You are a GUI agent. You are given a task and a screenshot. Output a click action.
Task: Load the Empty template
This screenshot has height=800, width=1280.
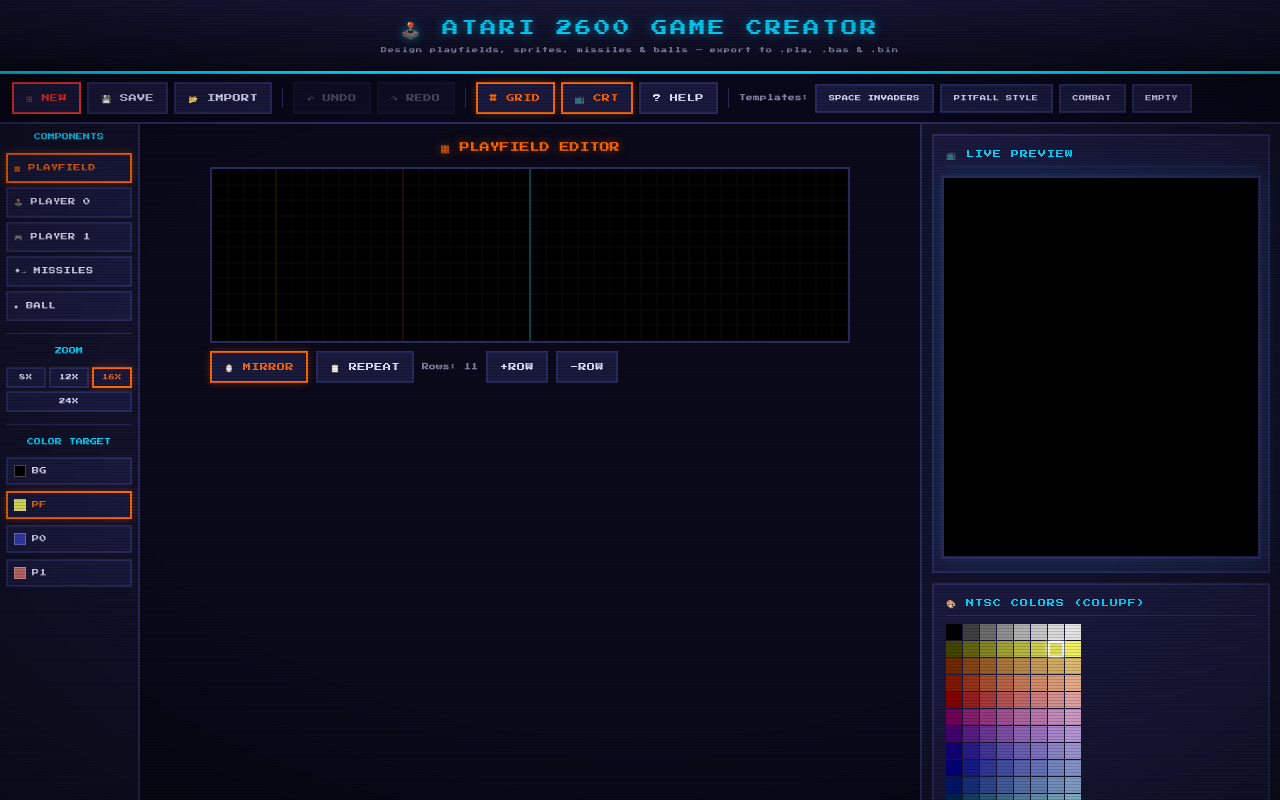tap(1162, 98)
